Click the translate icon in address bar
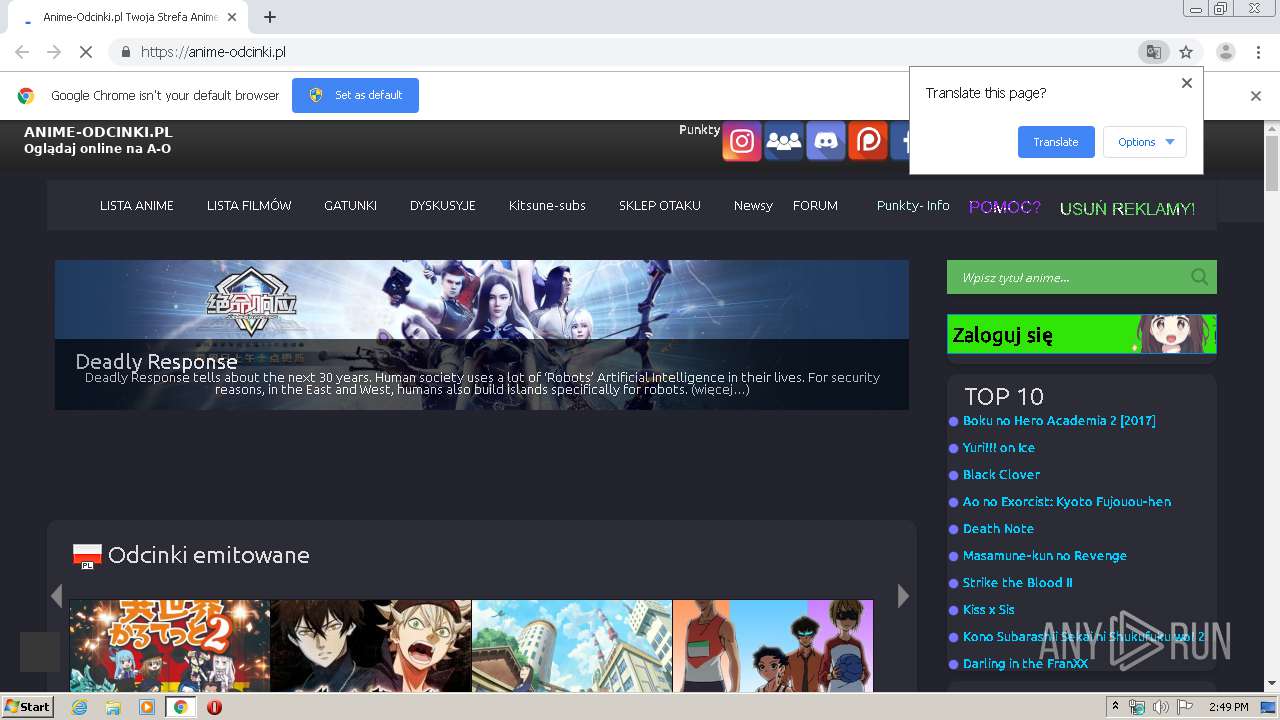The width and height of the screenshot is (1280, 720). pos(1153,52)
